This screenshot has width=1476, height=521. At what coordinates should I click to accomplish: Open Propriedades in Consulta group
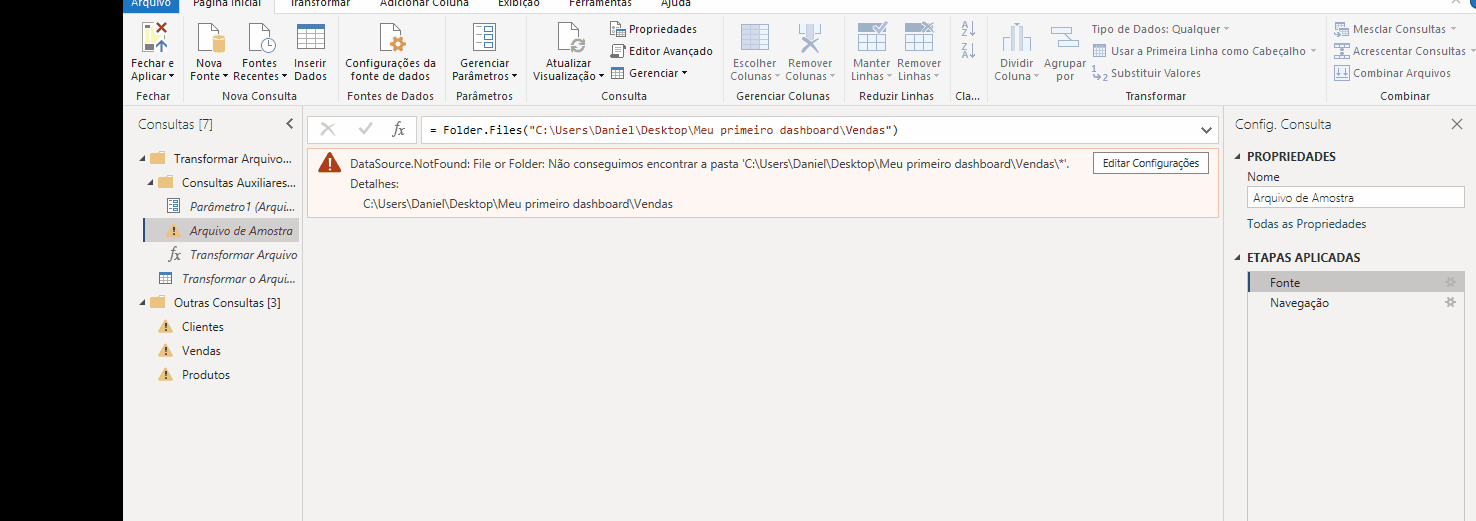(x=654, y=29)
